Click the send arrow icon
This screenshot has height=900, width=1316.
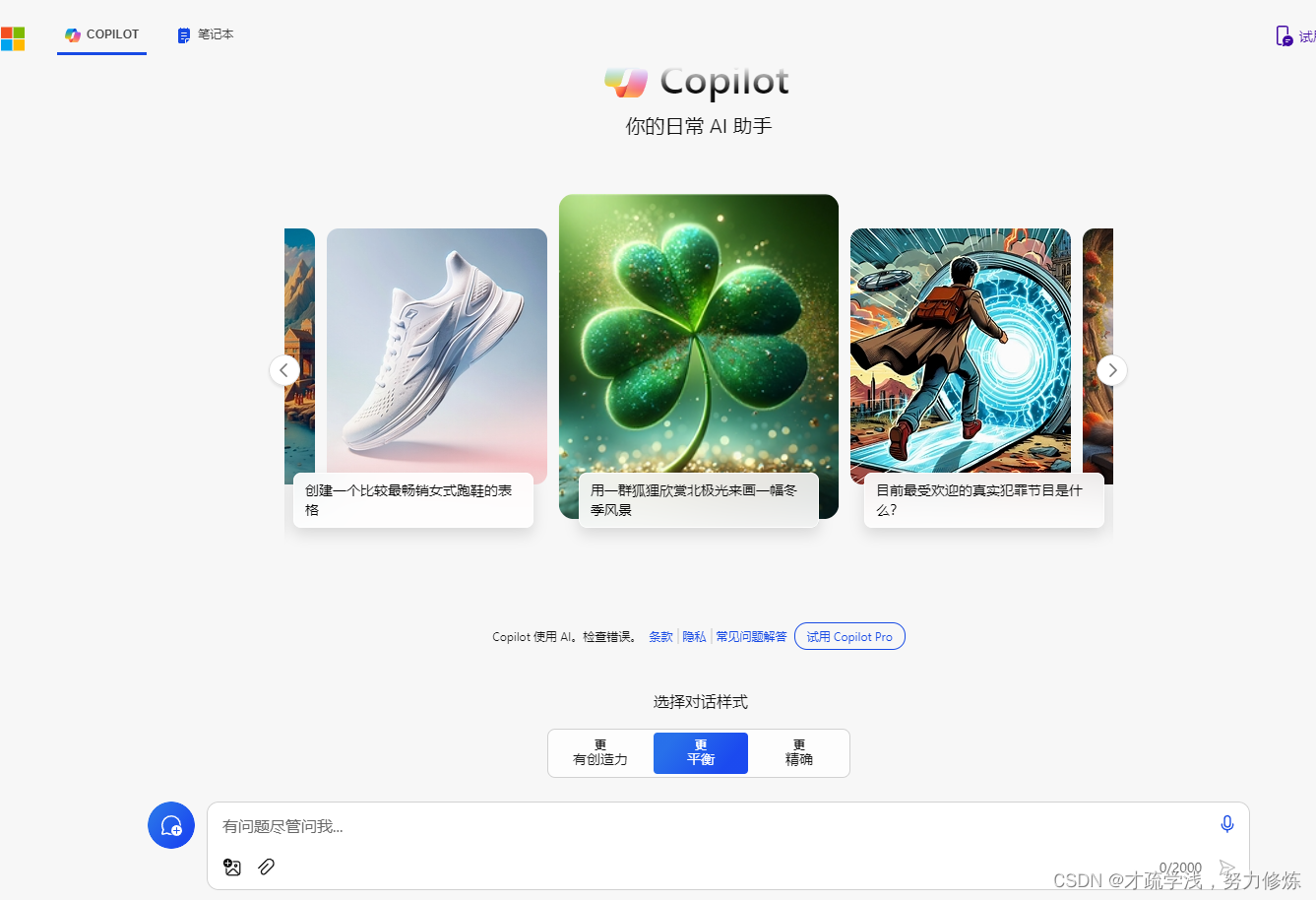click(x=1226, y=868)
